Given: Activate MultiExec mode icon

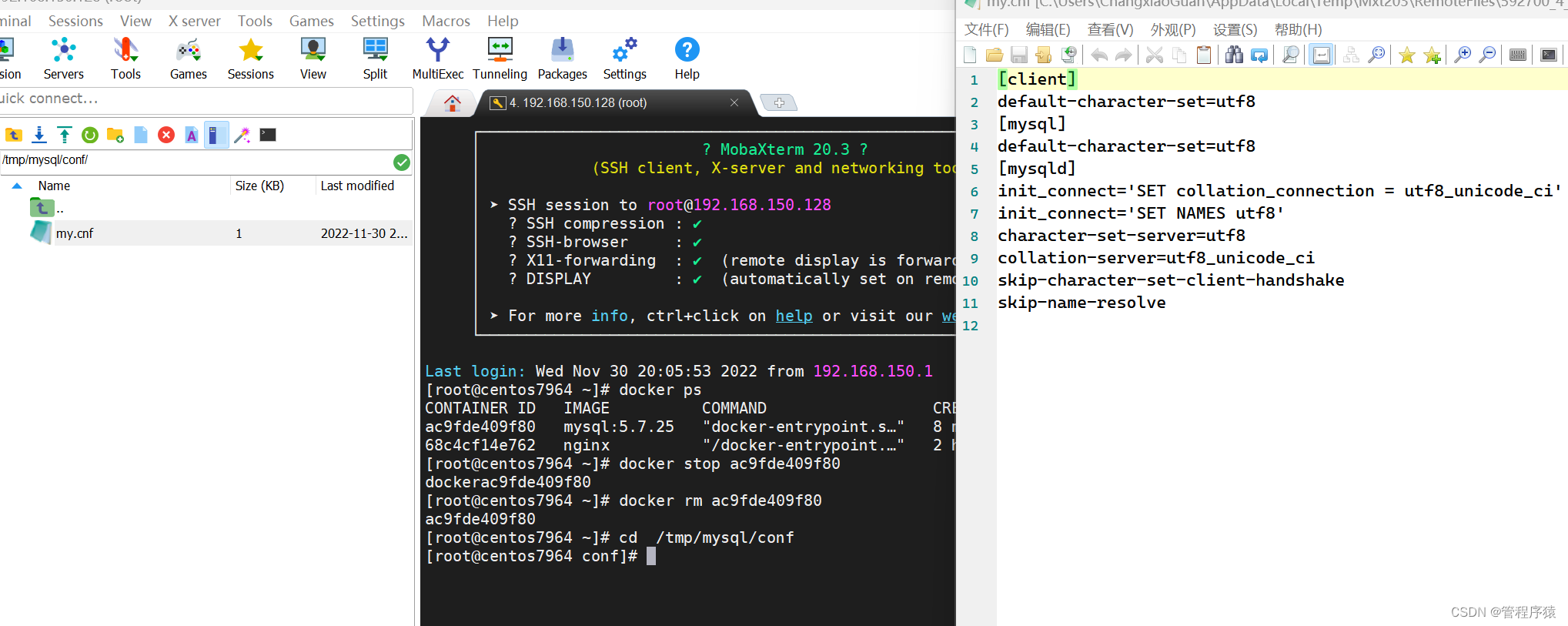Looking at the screenshot, I should coord(437,59).
